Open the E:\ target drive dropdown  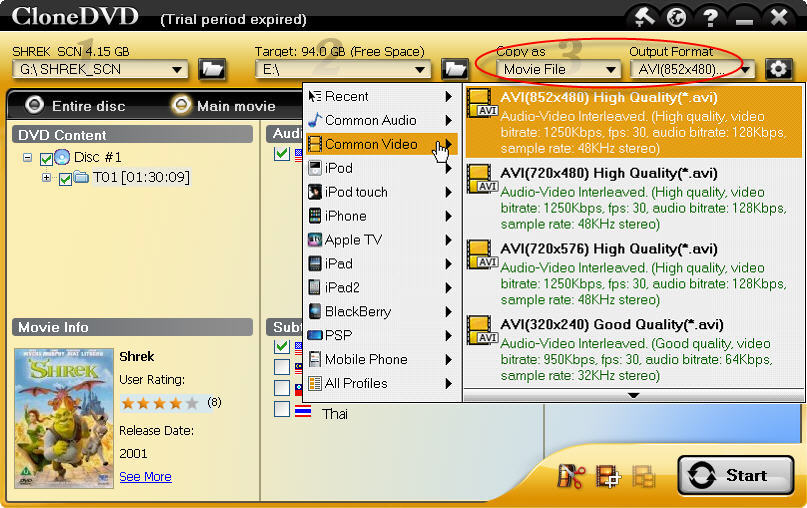pos(420,69)
